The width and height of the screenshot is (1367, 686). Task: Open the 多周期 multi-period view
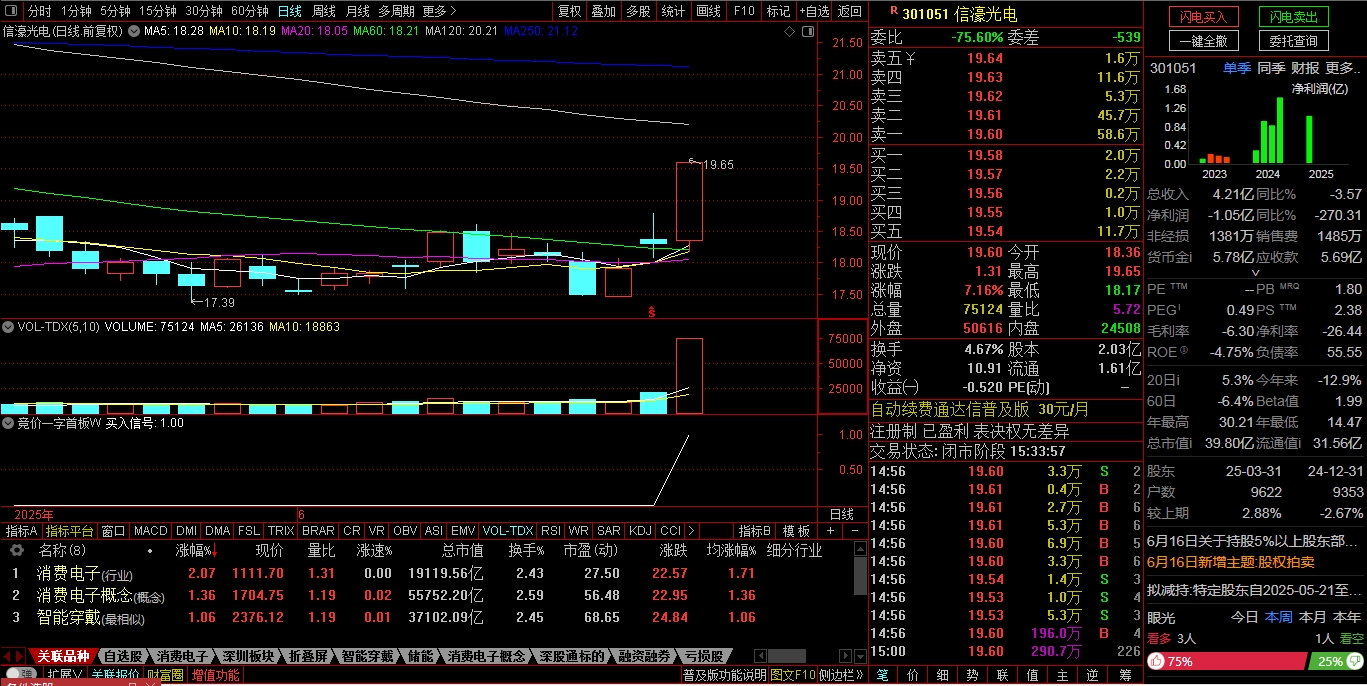[396, 11]
